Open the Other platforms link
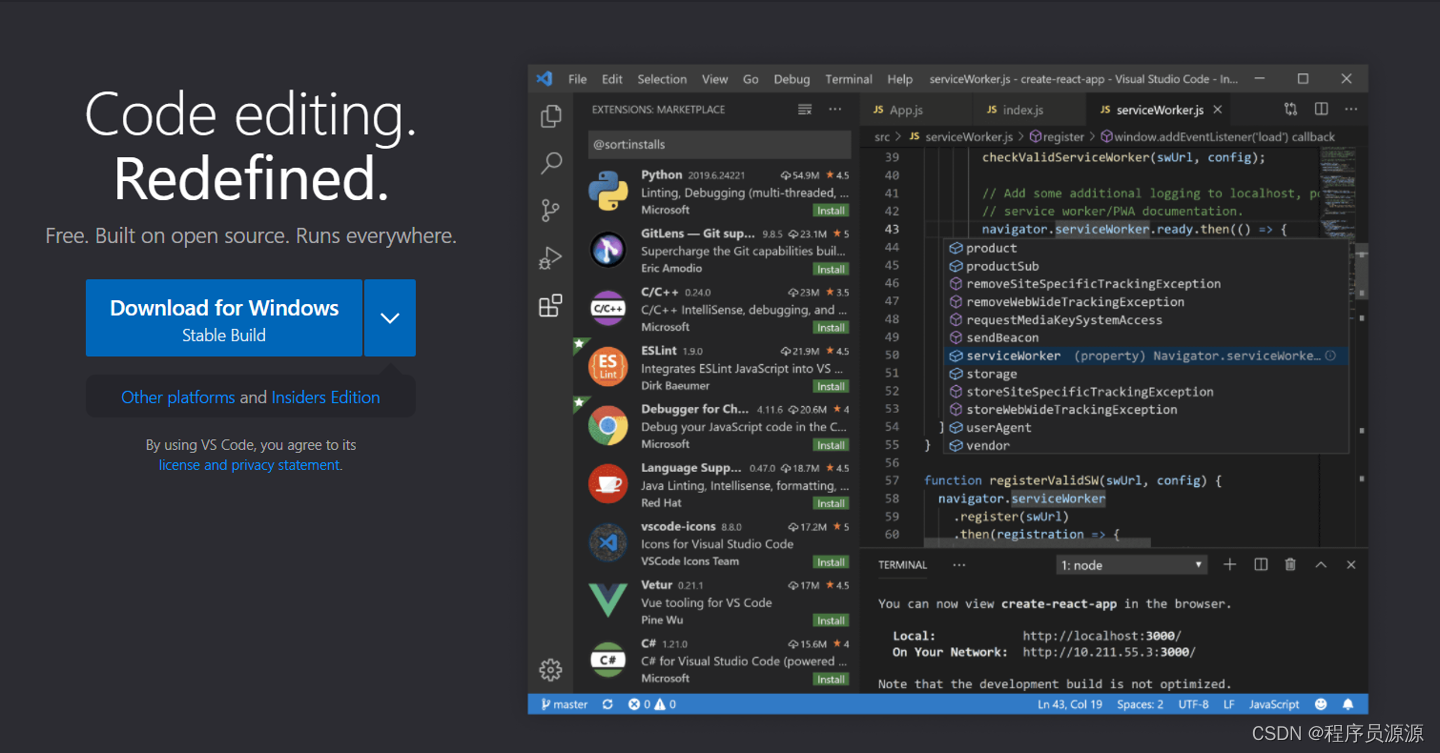 tap(178, 397)
